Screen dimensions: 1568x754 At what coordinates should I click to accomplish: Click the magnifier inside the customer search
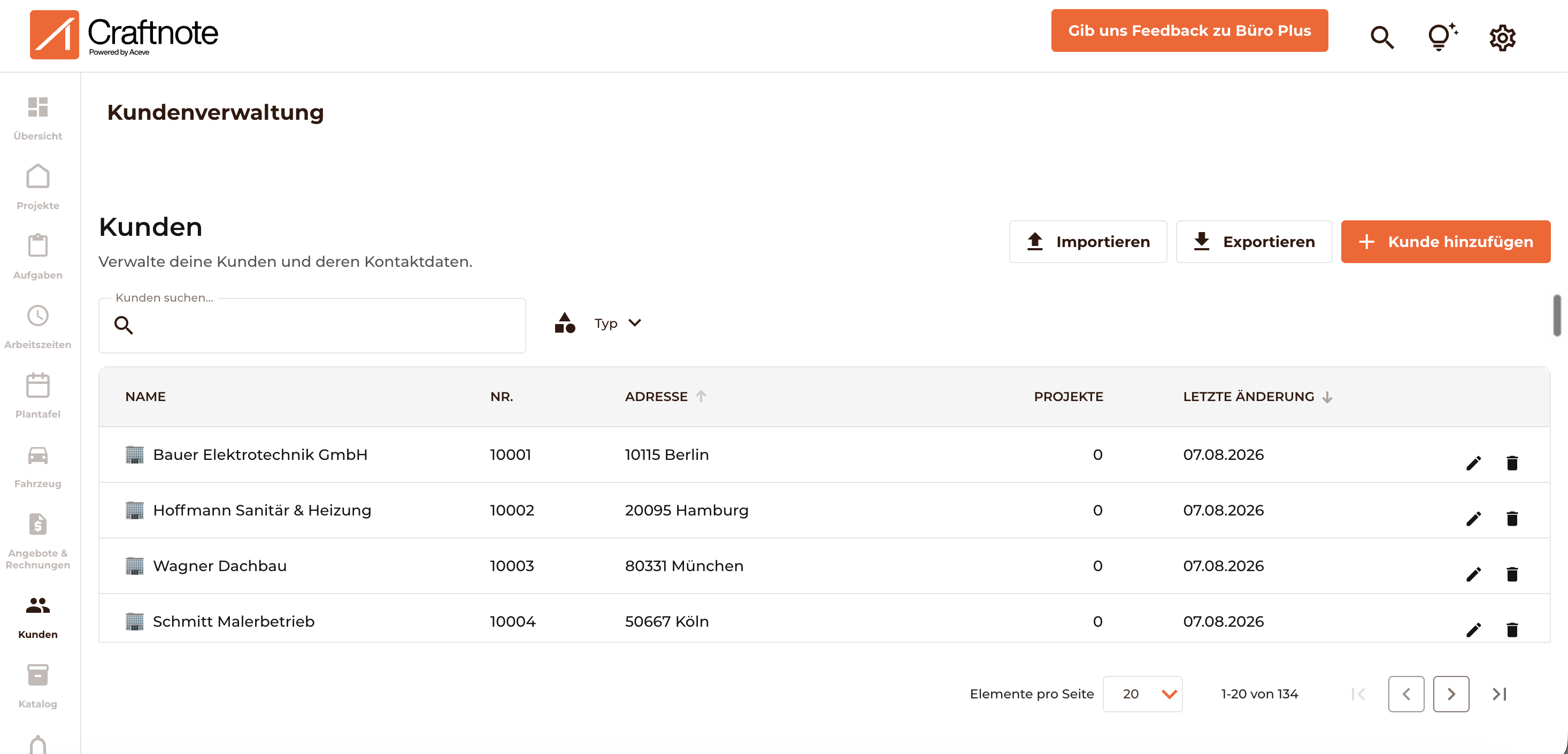click(124, 325)
